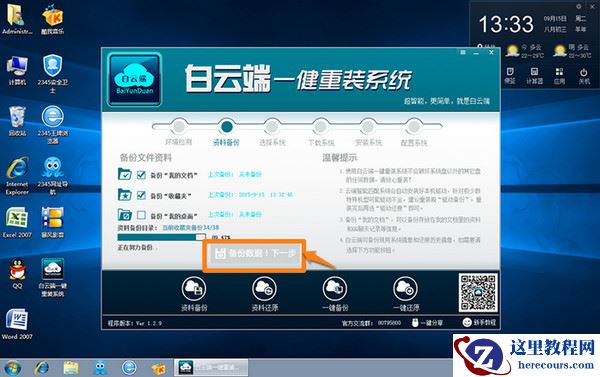Screen dimensions: 600x377
Task: Click the 我的桌面 folder icon
Action: [x=125, y=214]
